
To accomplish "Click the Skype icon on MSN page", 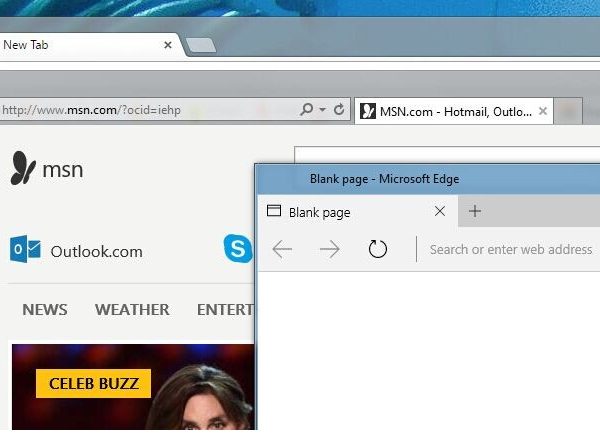I will 238,249.
